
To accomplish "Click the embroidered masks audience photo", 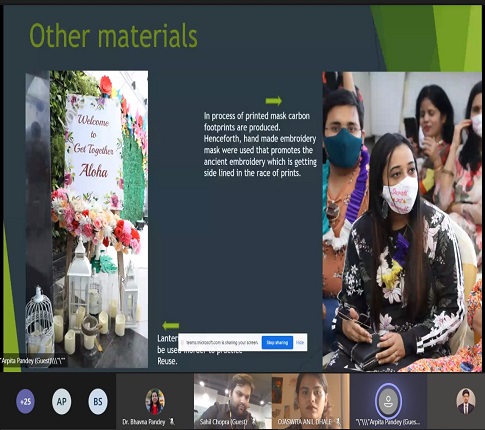I will 402,222.
